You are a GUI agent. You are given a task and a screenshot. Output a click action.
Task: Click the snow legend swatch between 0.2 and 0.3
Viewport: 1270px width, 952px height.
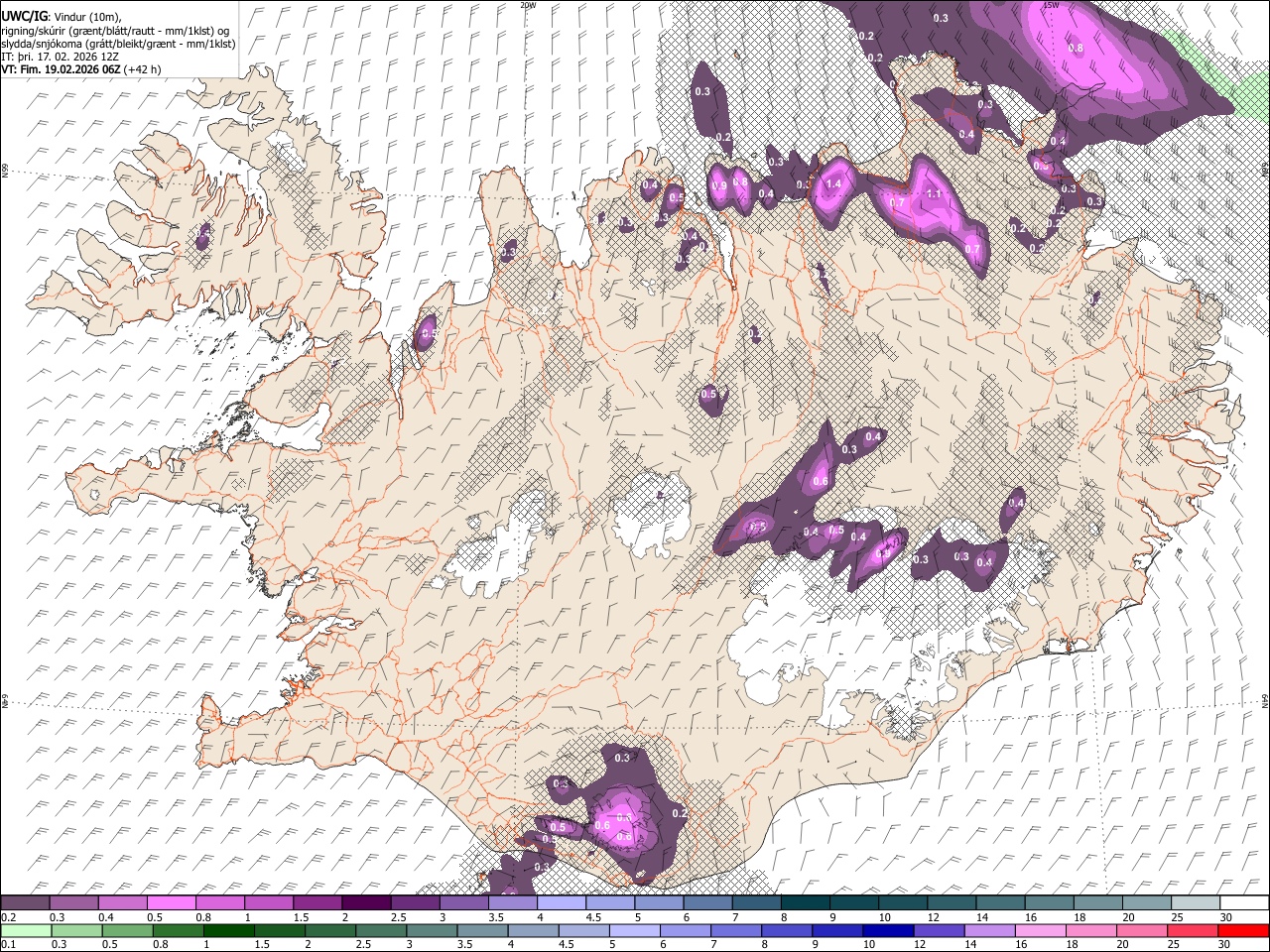coord(25,902)
